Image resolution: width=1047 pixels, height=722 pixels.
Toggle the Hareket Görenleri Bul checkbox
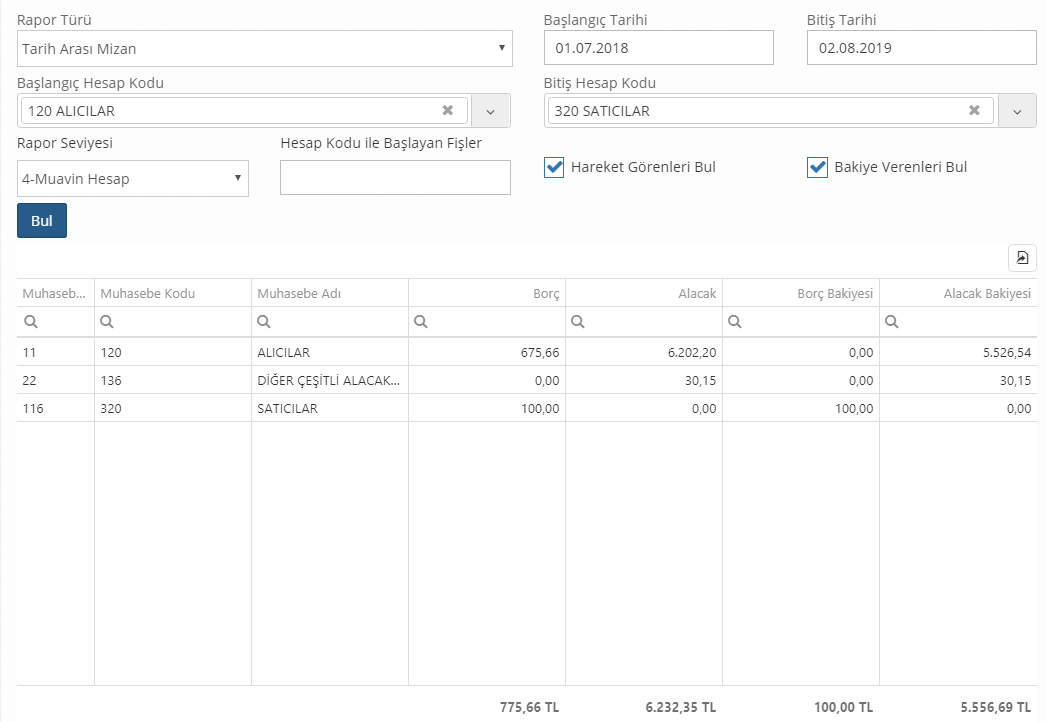click(x=554, y=167)
